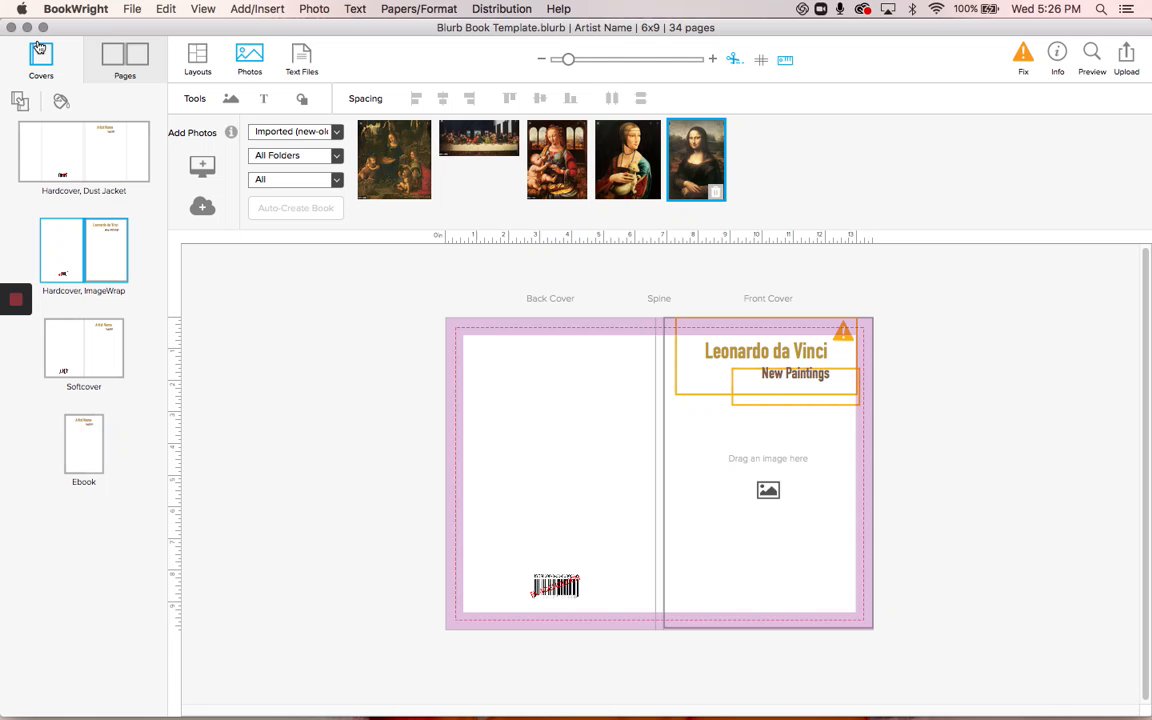Select the Last Supper photo thumbnail

point(479,138)
